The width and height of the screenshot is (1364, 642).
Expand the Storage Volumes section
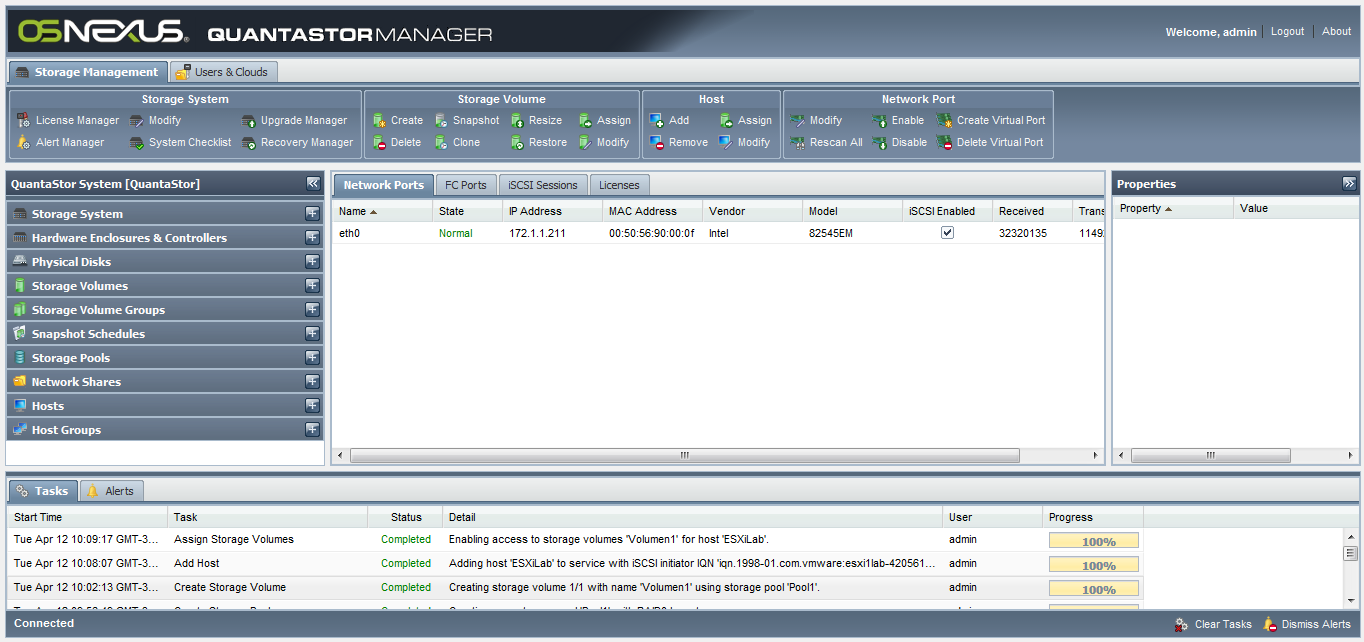[313, 285]
